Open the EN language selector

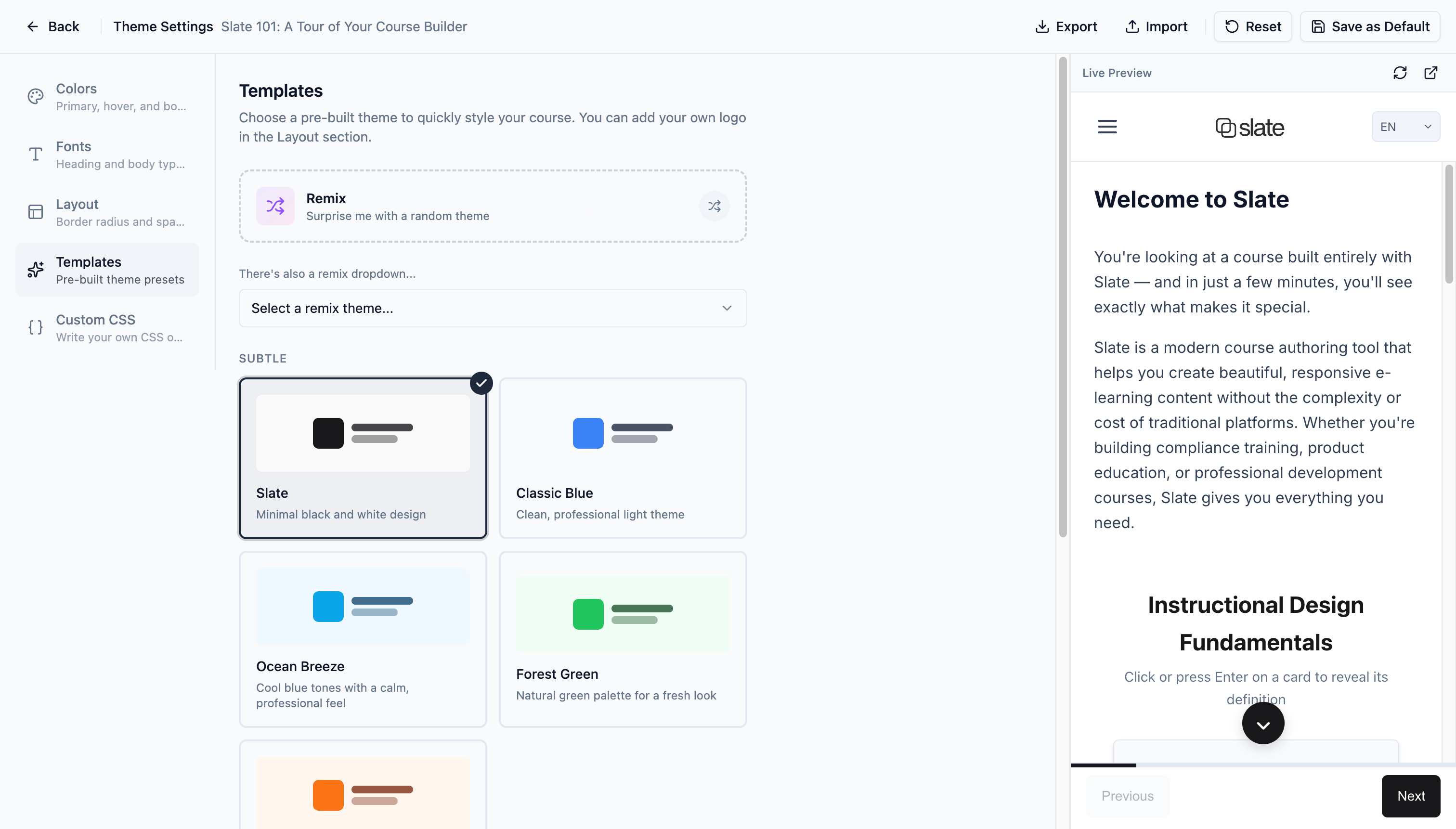1405,127
